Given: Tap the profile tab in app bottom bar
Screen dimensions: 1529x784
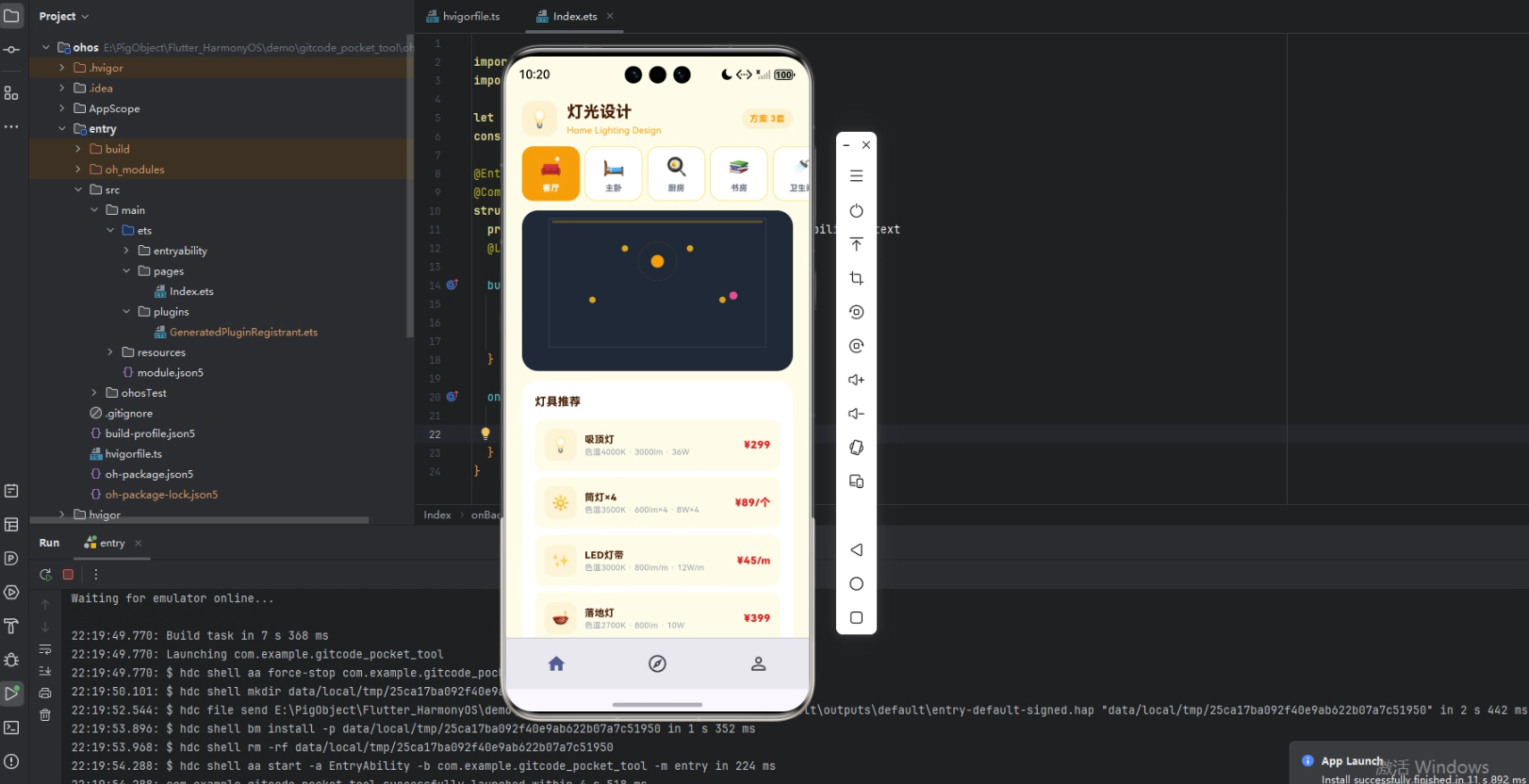Looking at the screenshot, I should (758, 663).
